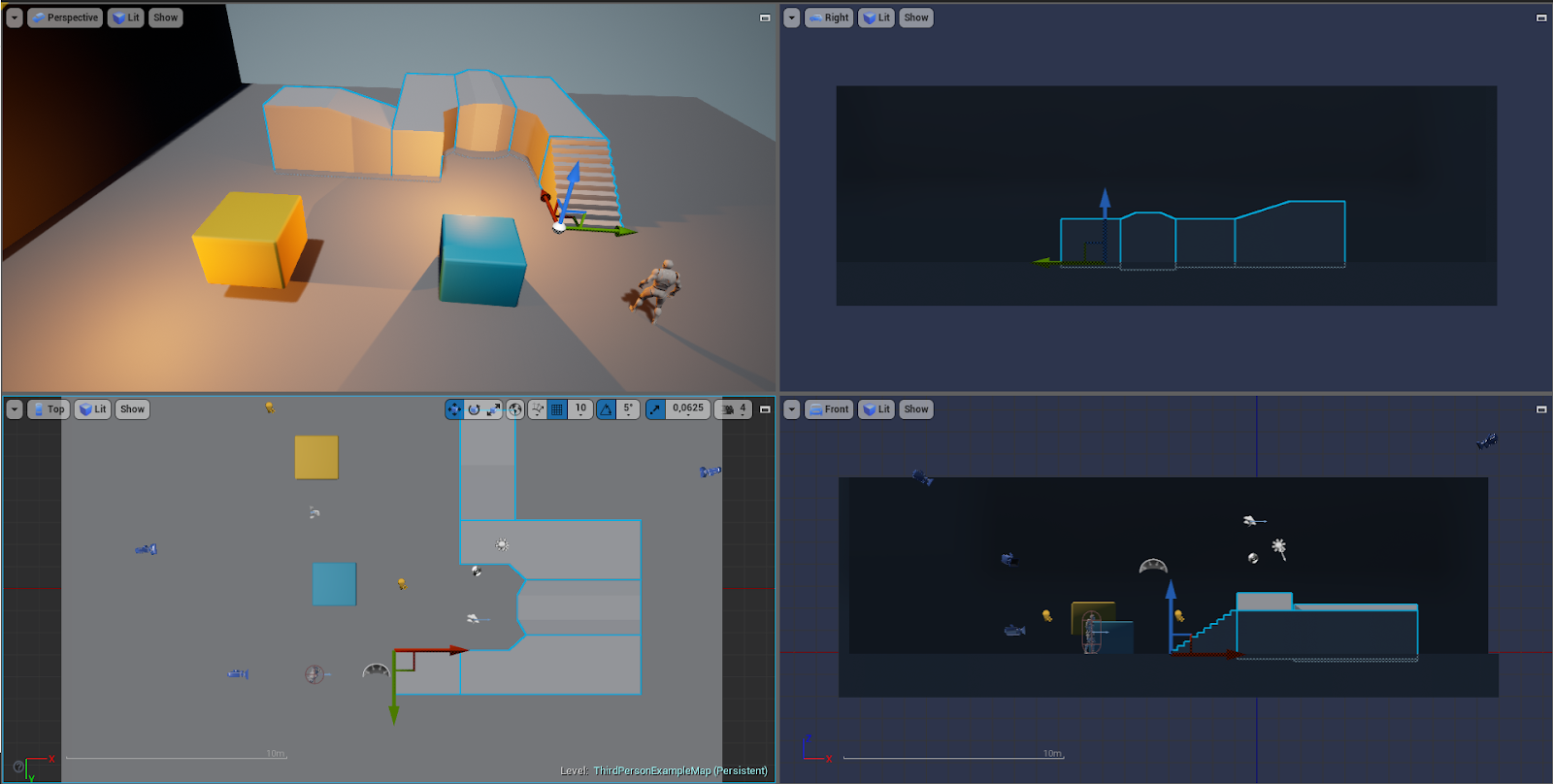The height and width of the screenshot is (784, 1553).
Task: Click the red X-axis gizmo arrow in Top viewport
Action: pyautogui.click(x=431, y=650)
